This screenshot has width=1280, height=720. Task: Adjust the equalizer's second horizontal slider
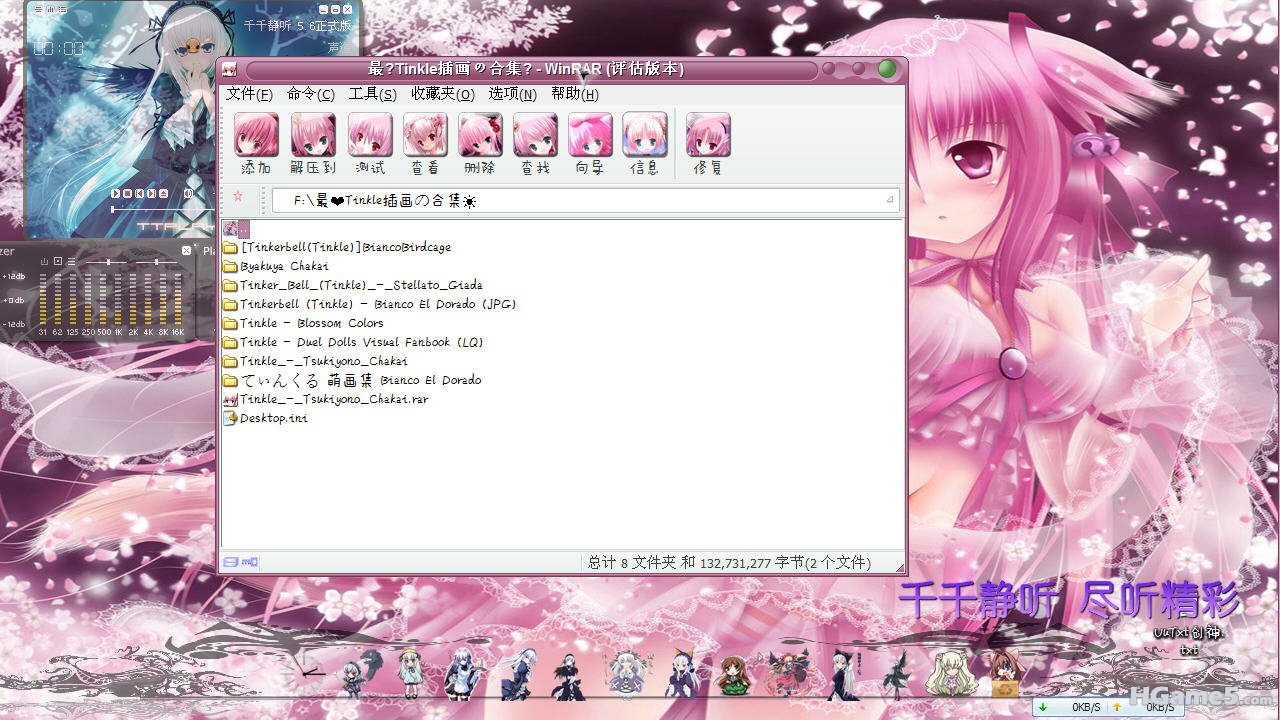tap(156, 262)
